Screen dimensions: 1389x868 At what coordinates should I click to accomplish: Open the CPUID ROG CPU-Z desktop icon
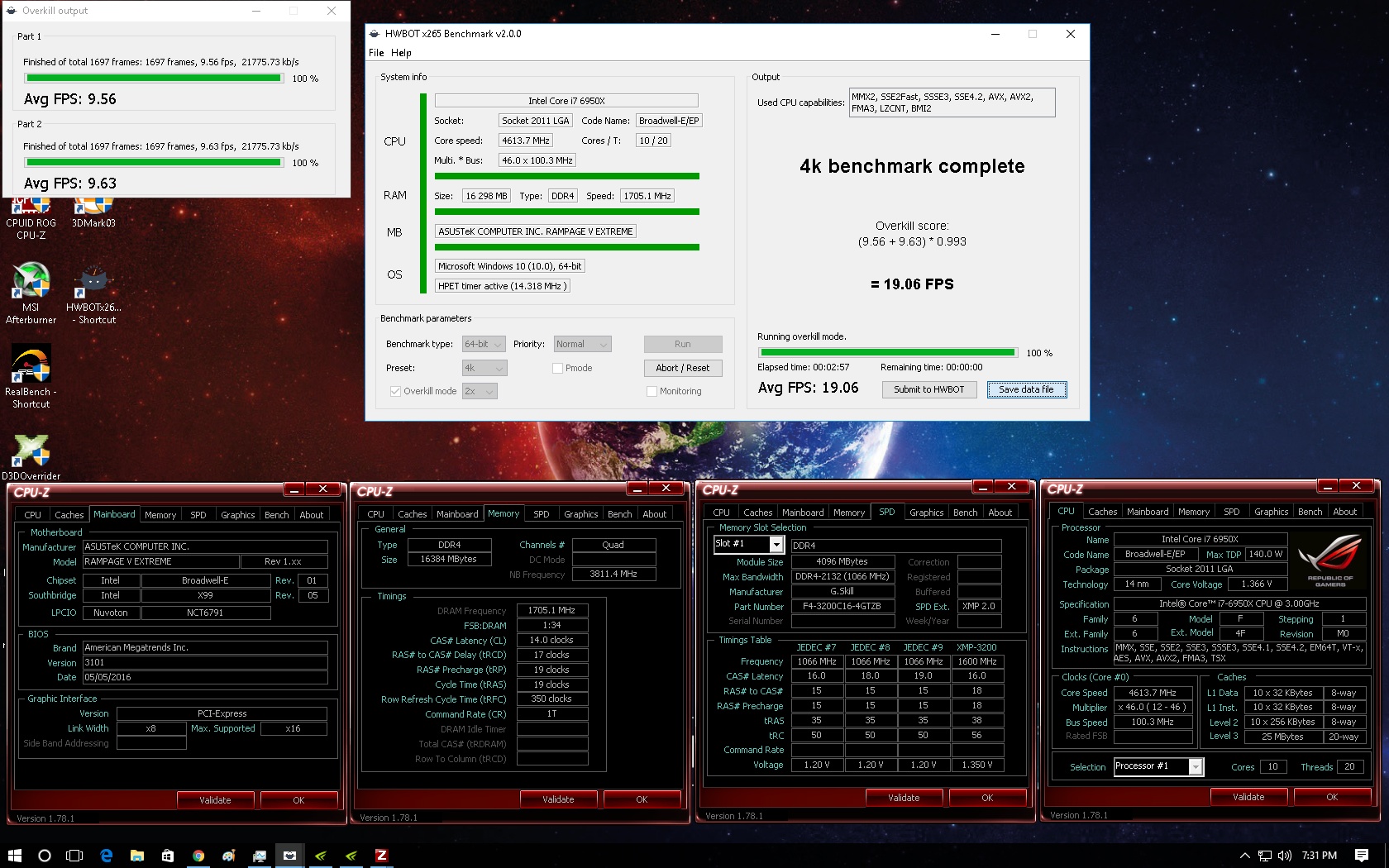click(31, 218)
